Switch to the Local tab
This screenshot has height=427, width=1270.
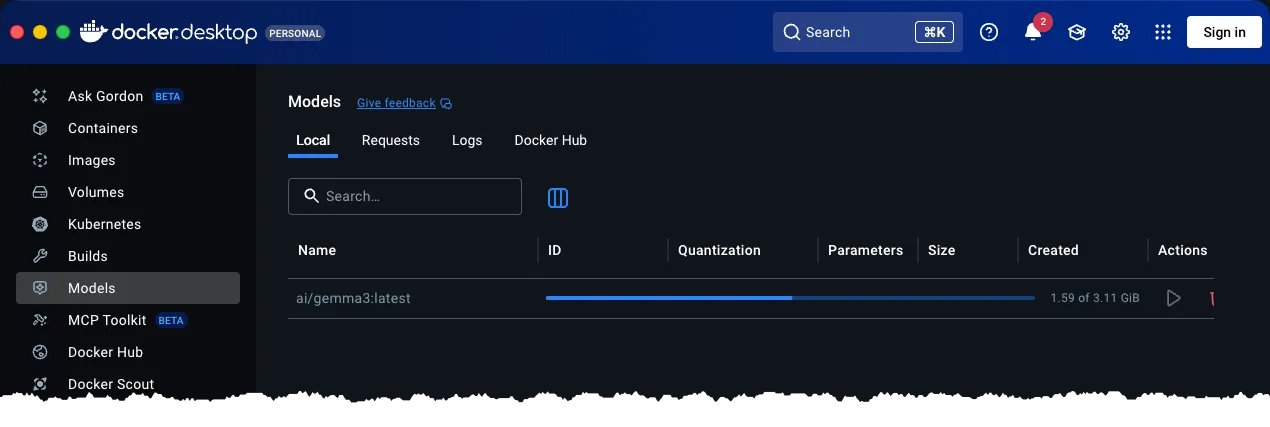click(313, 140)
